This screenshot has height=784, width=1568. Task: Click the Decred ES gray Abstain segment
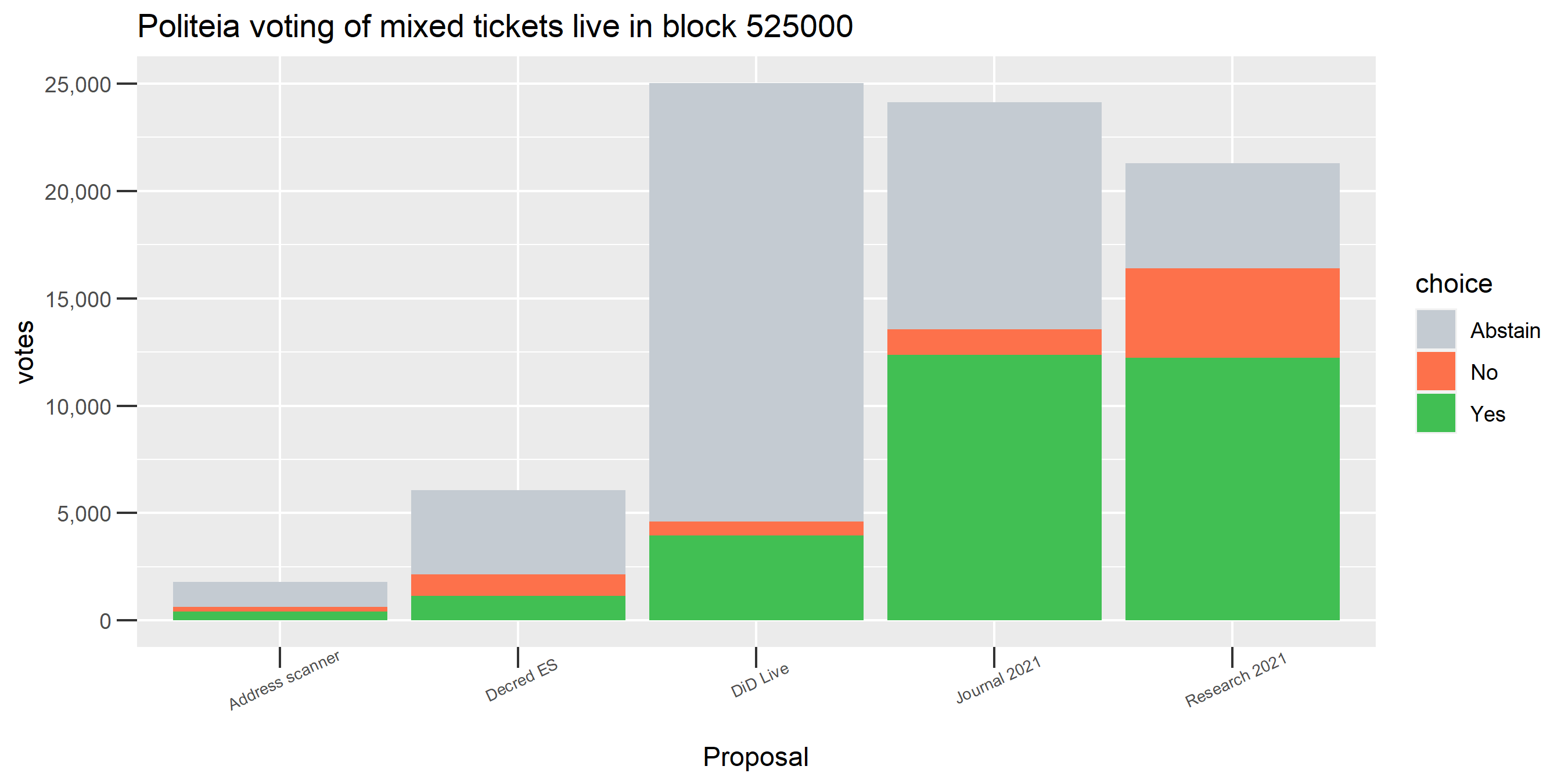518,533
